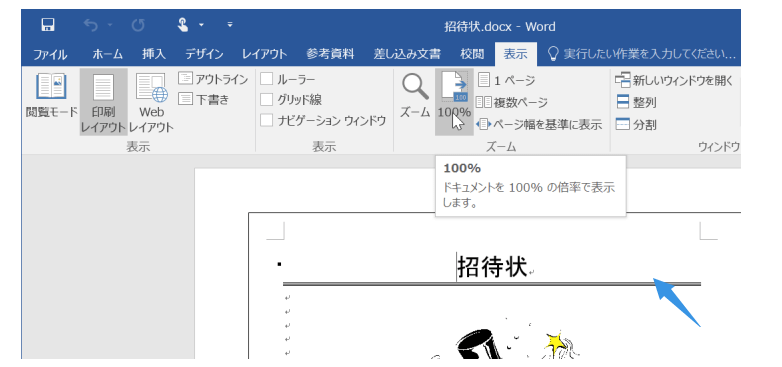Select 印刷レイアウト view
782x367 pixels.
point(103,103)
